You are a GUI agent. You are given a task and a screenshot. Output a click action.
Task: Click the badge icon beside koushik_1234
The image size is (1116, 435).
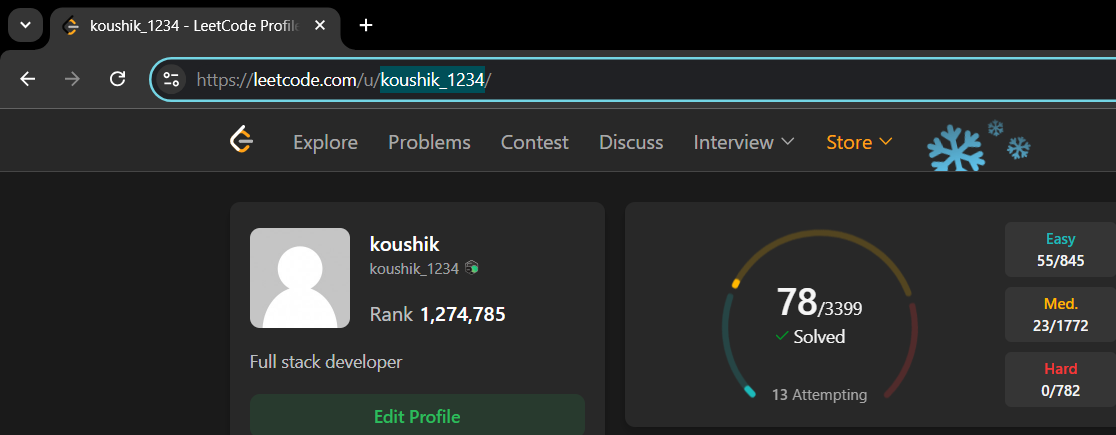471,268
